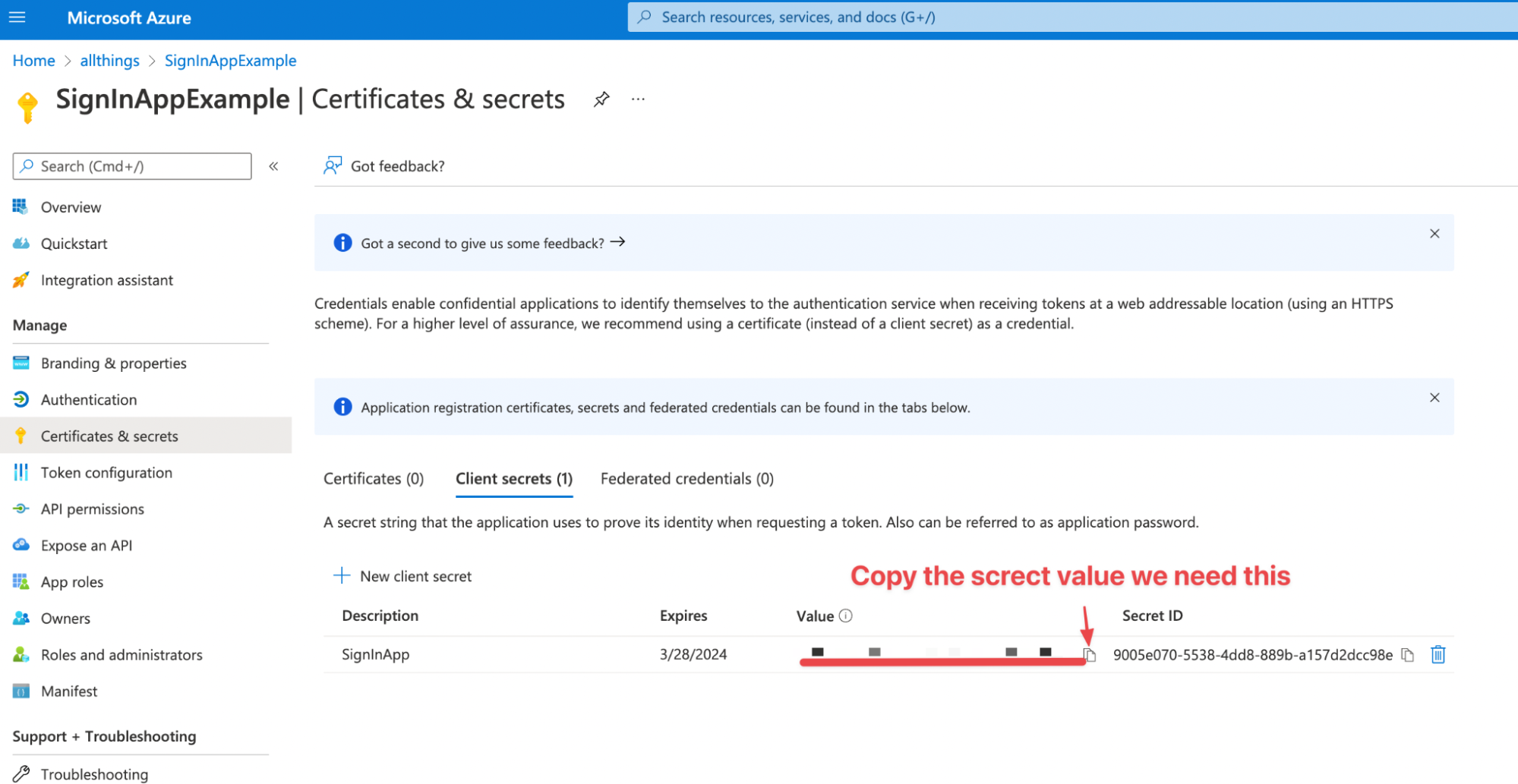Focus the global search resources field

1072,17
